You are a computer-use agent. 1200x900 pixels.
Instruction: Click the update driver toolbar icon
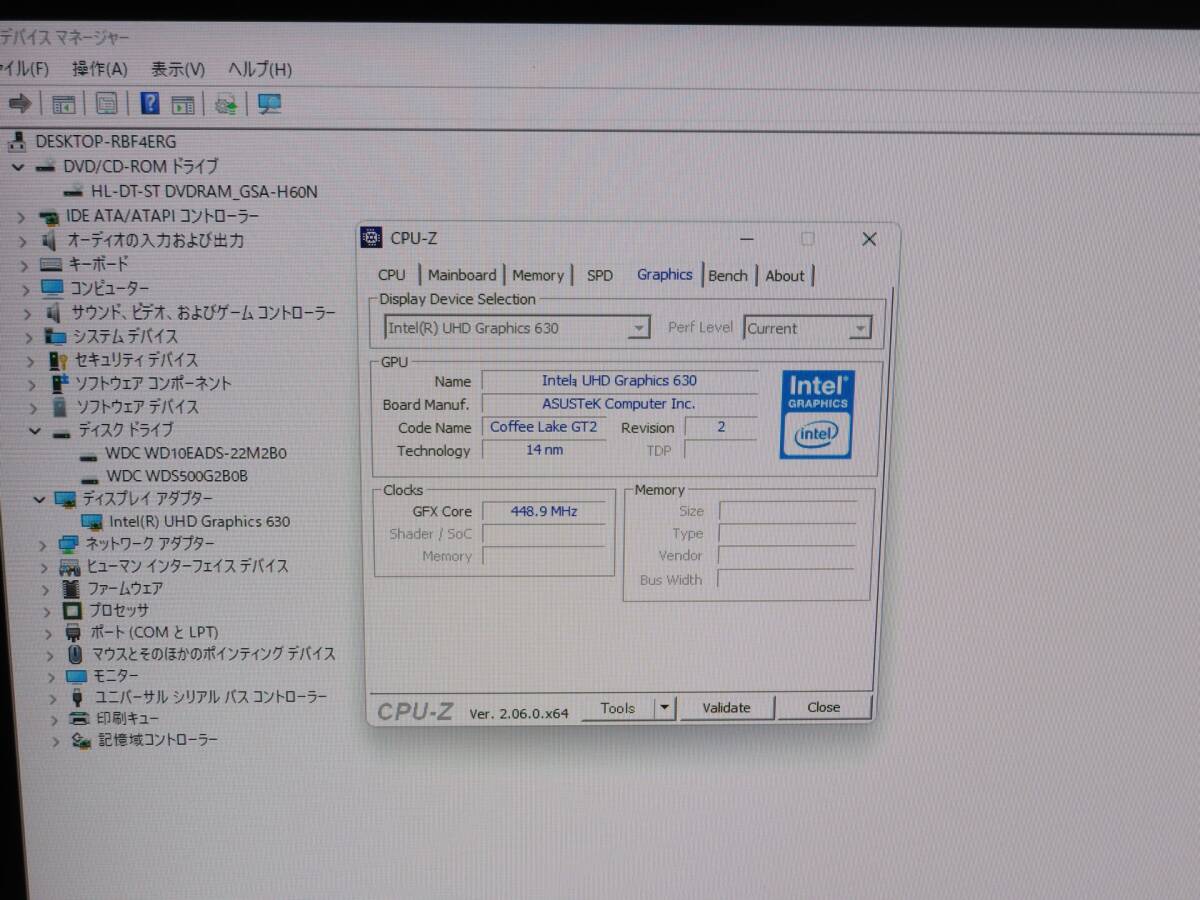tap(226, 104)
